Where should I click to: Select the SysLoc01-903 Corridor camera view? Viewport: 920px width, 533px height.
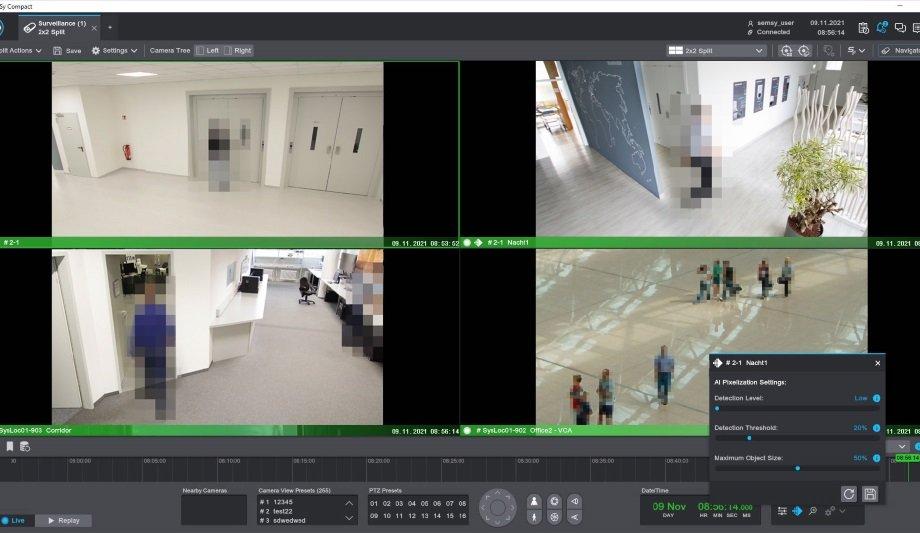click(x=218, y=337)
